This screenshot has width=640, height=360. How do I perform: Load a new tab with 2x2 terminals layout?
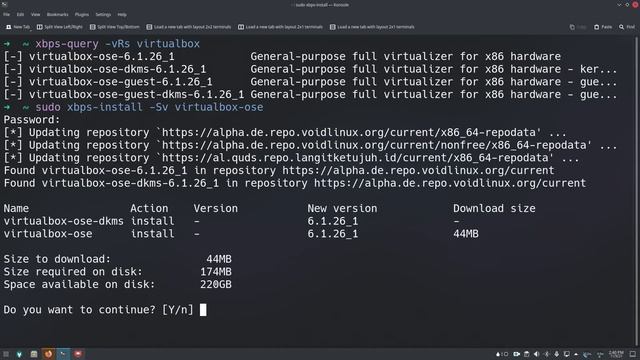click(189, 27)
